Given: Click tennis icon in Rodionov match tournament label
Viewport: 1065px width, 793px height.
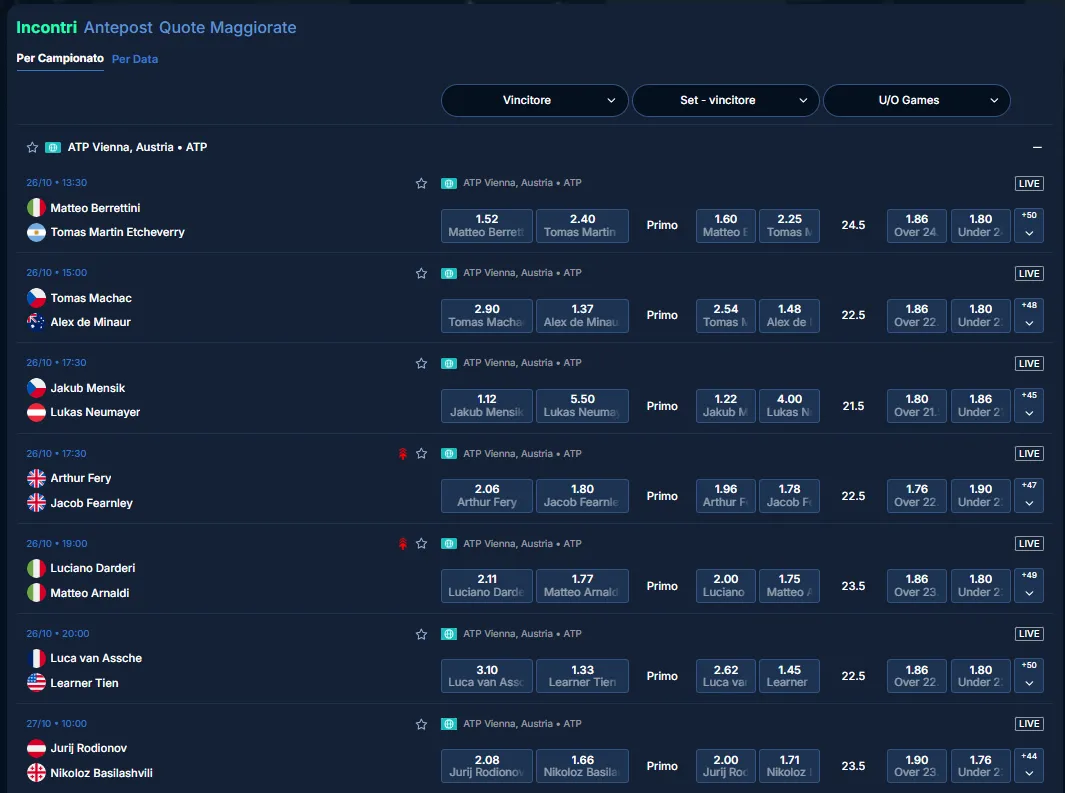Looking at the screenshot, I should [449, 724].
